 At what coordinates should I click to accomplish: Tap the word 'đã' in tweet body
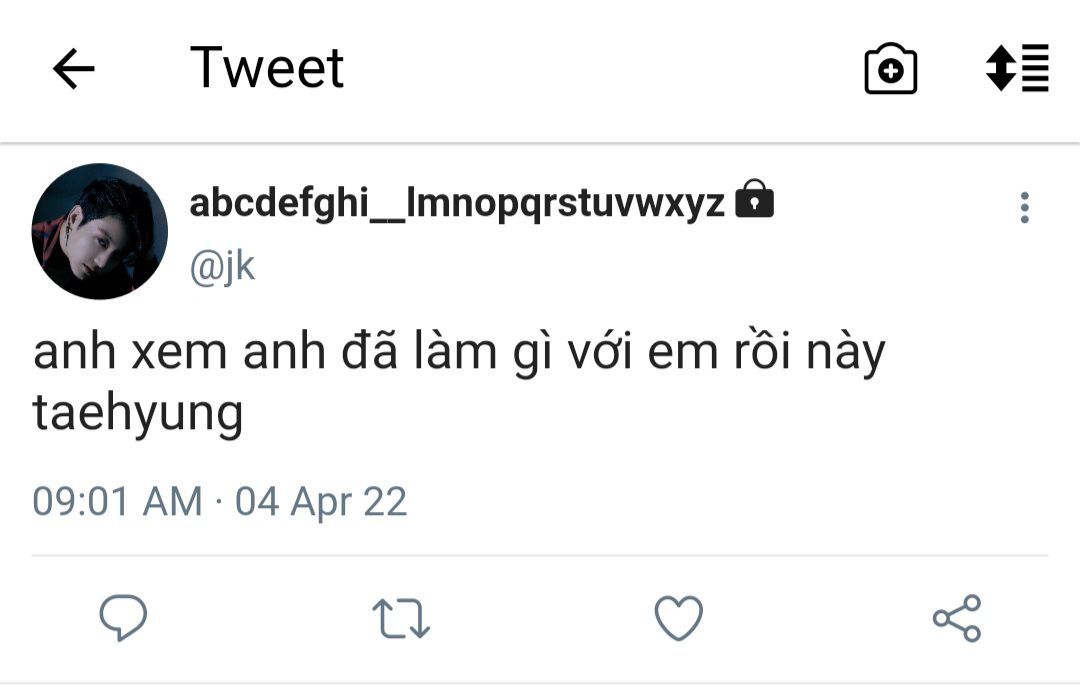[371, 351]
